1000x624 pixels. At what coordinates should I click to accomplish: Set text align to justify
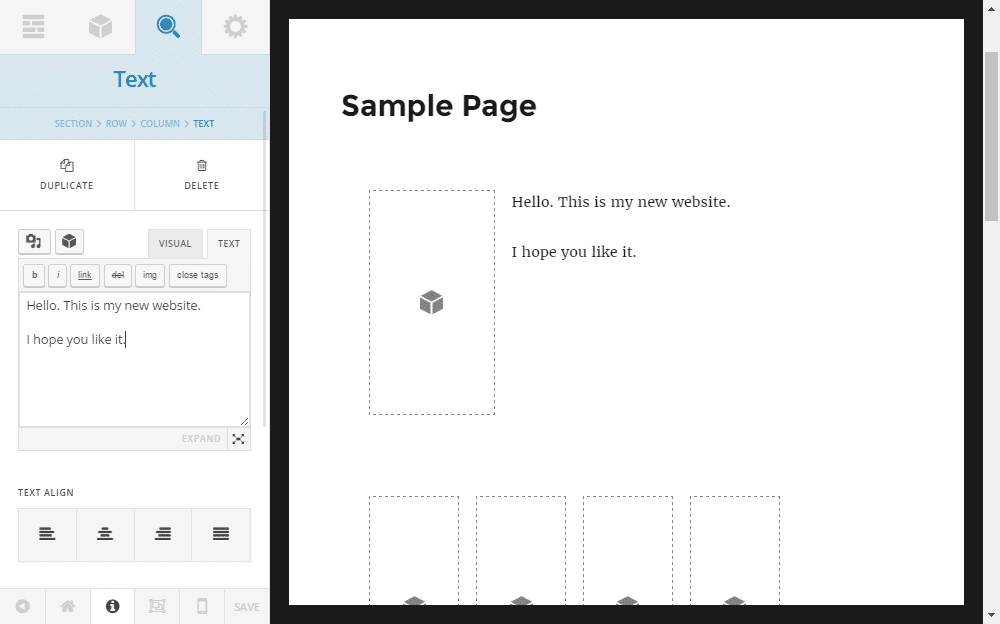[221, 535]
